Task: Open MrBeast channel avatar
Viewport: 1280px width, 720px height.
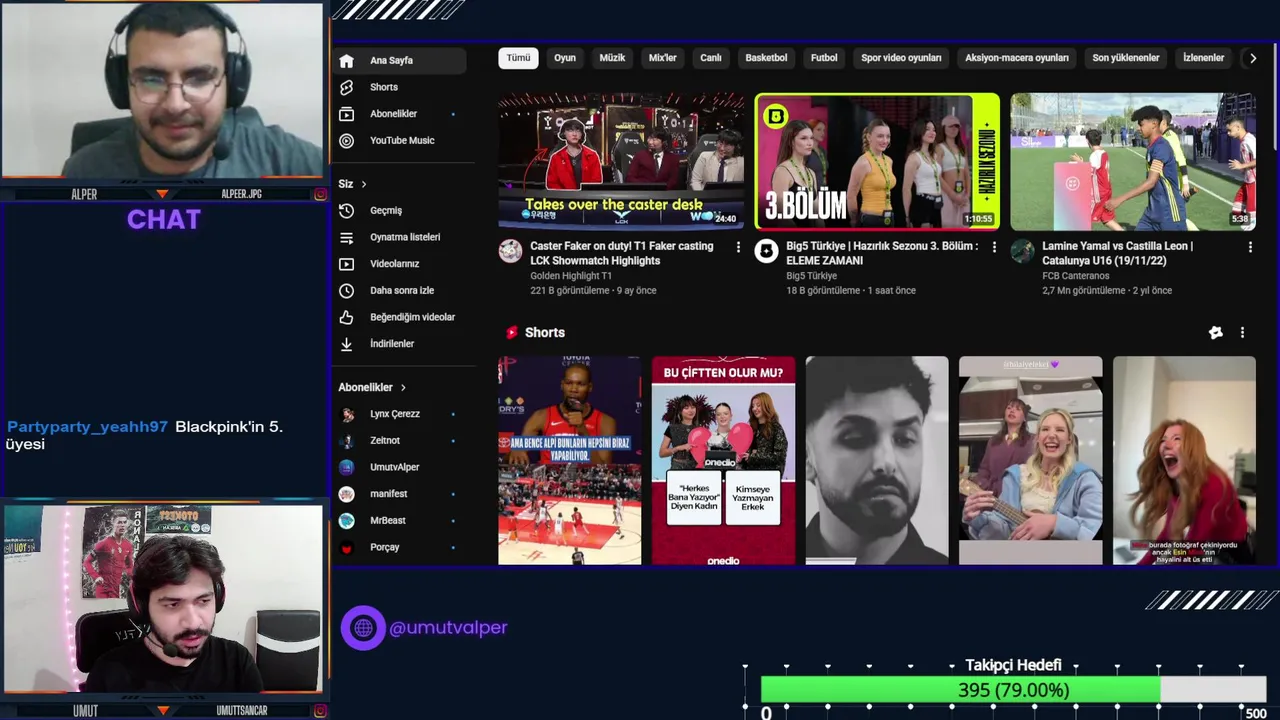Action: (x=346, y=521)
